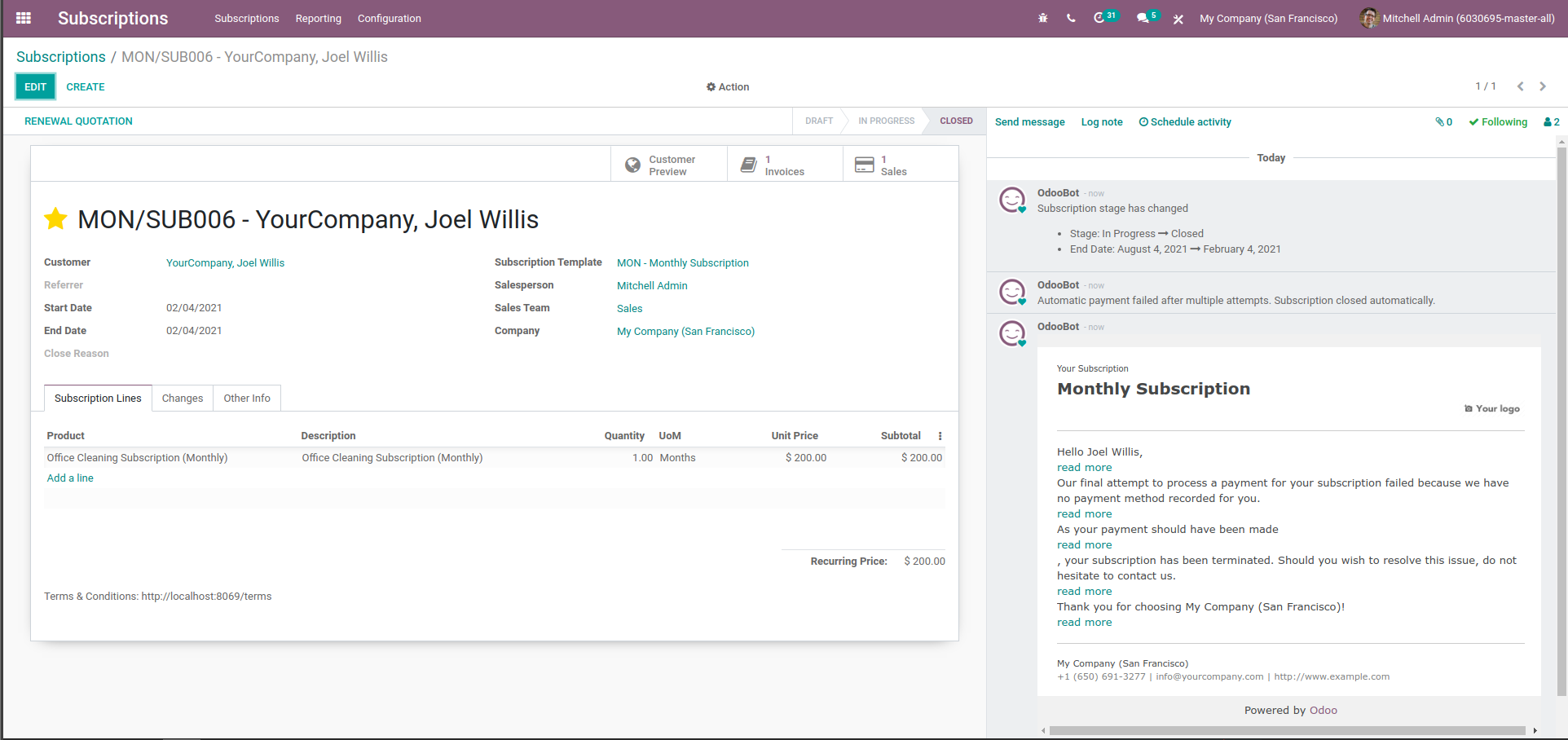Screen dimensions: 1568x740
Task: Click Schedule activity
Action: tap(1185, 122)
